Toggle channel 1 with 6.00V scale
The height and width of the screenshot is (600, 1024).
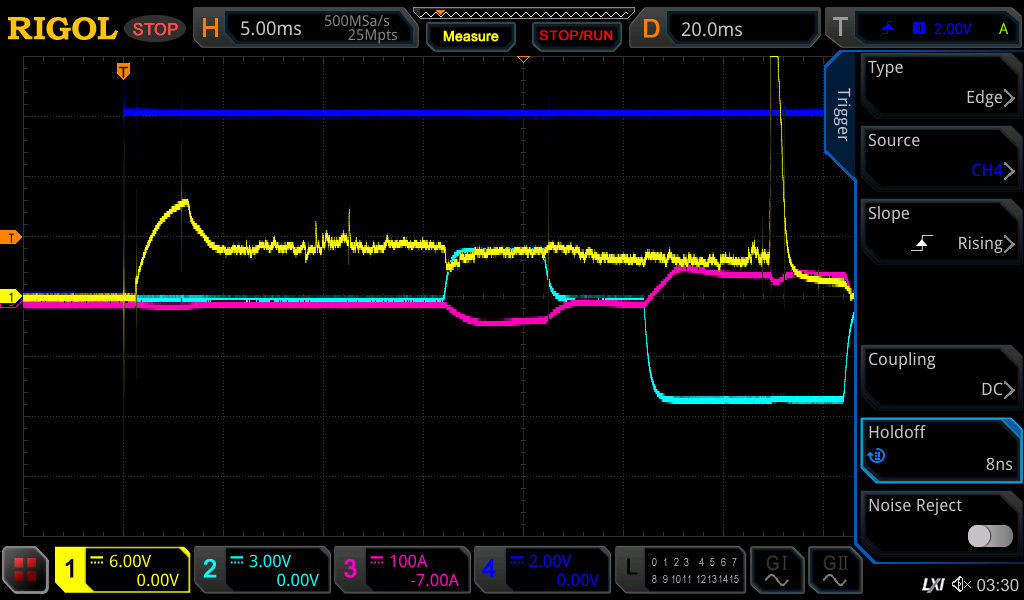tap(122, 570)
